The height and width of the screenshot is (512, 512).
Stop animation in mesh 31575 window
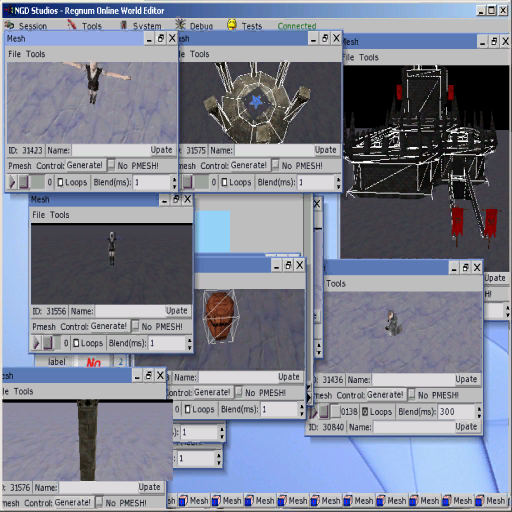187,182
